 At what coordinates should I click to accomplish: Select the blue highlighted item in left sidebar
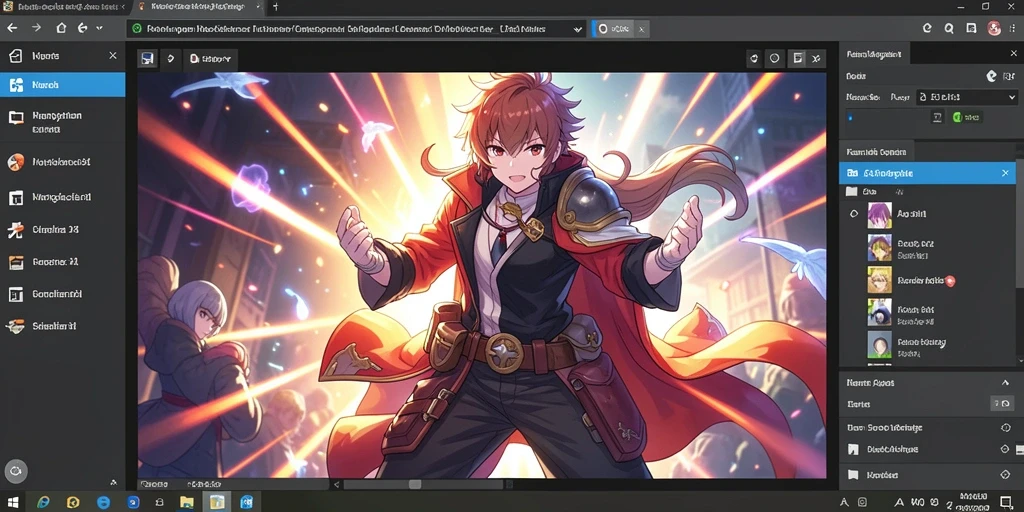click(x=63, y=85)
